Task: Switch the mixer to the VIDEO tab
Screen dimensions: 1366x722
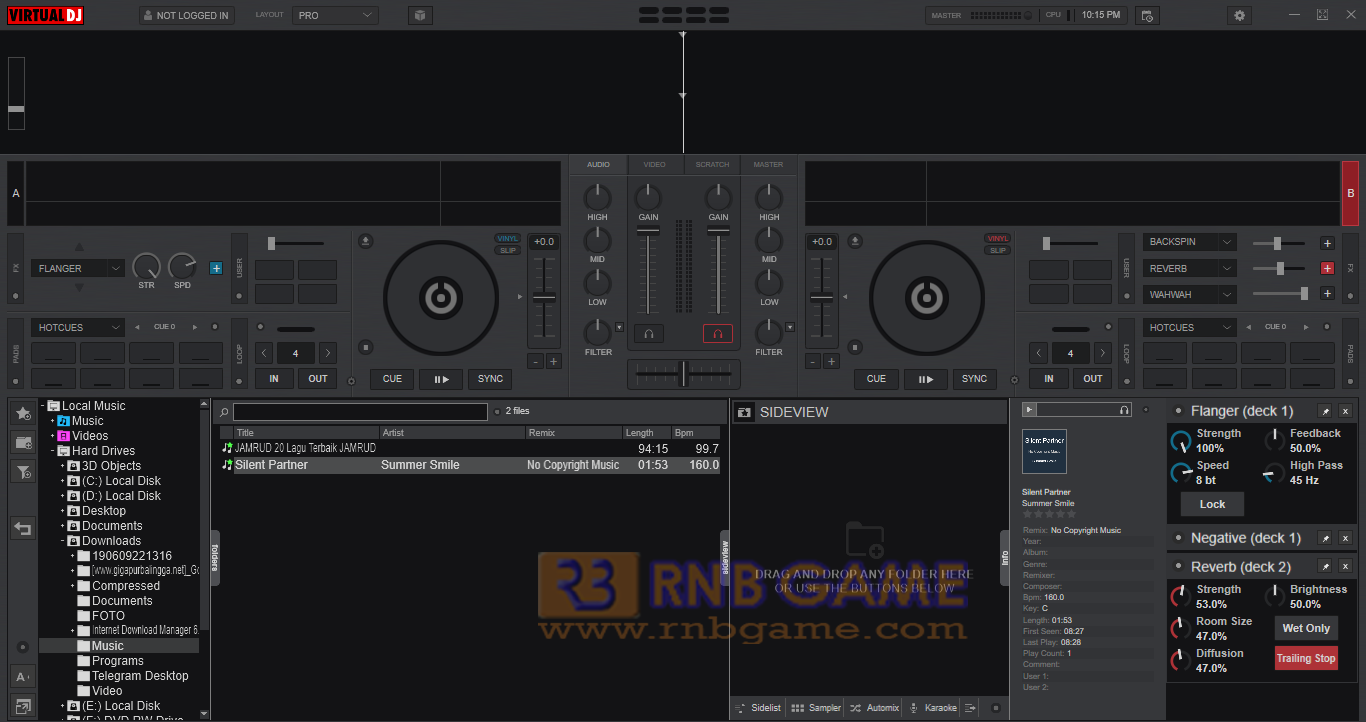Action: point(654,164)
